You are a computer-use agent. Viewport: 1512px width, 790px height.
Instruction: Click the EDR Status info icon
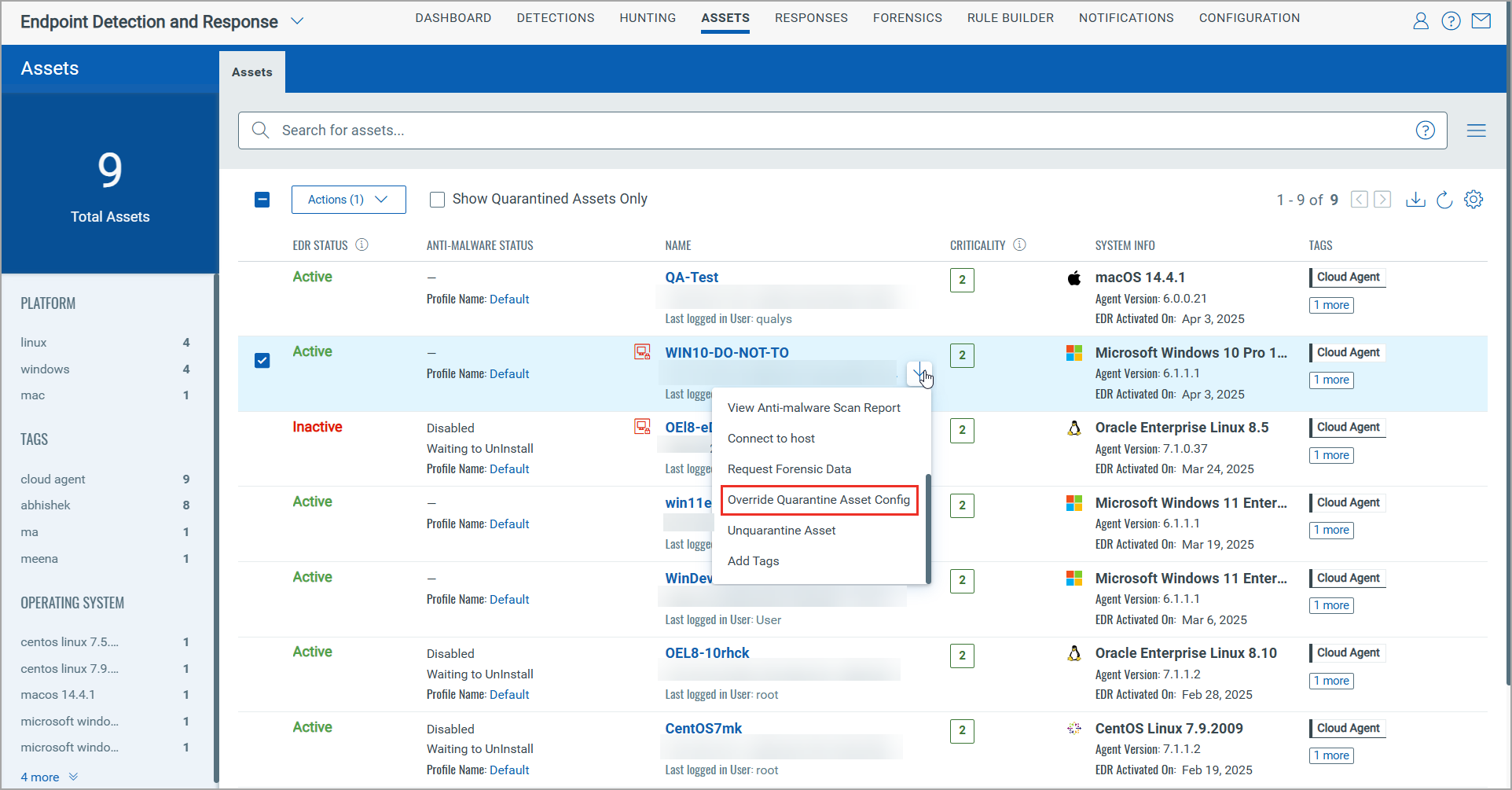361,245
